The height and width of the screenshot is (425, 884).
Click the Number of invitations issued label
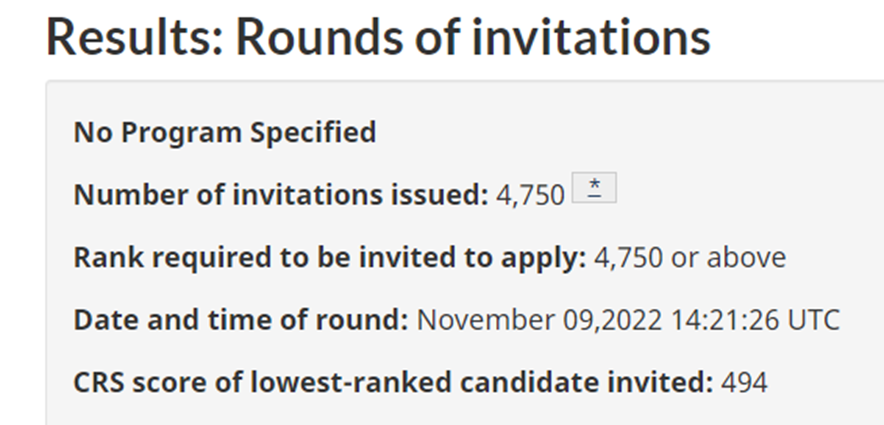[281, 195]
